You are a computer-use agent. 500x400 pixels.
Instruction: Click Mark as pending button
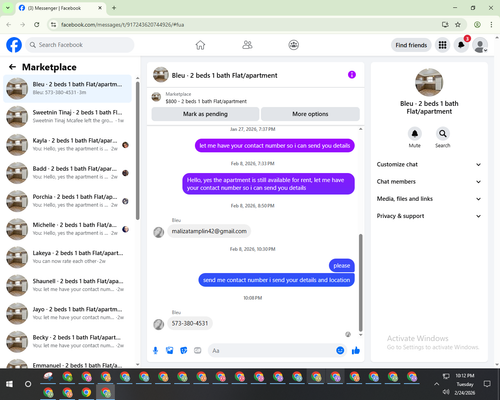pyautogui.click(x=205, y=114)
